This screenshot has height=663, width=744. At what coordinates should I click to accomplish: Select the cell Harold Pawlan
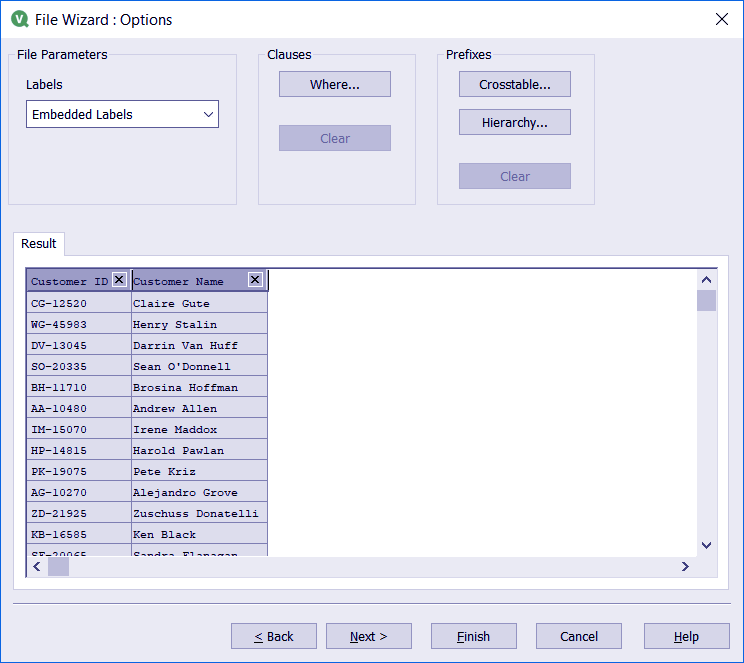200,450
